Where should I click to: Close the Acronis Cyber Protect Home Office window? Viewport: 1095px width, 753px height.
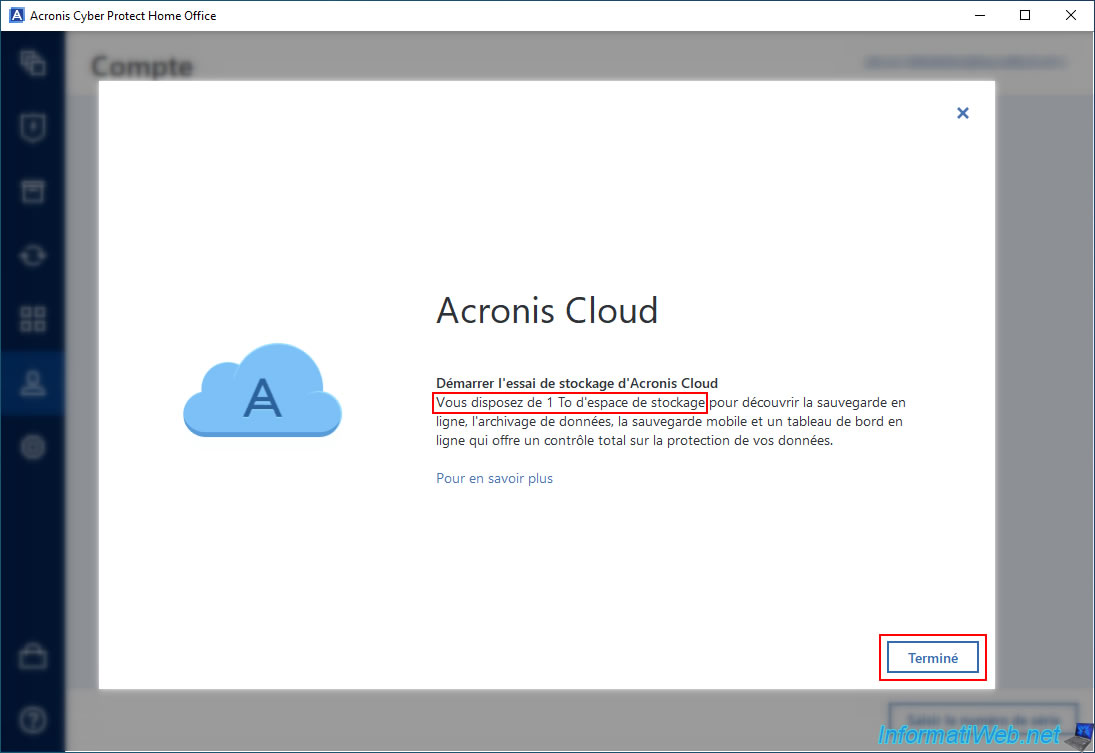(1070, 15)
